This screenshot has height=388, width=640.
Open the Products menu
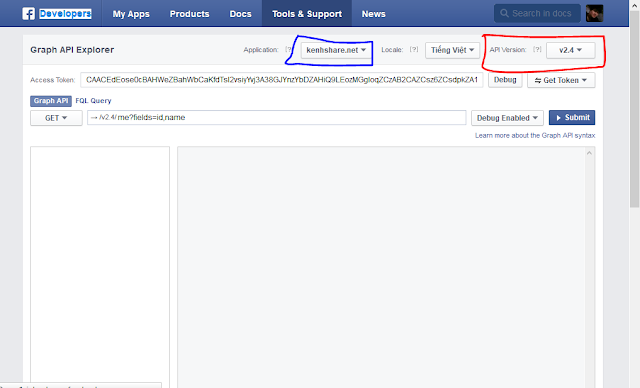[x=189, y=14]
